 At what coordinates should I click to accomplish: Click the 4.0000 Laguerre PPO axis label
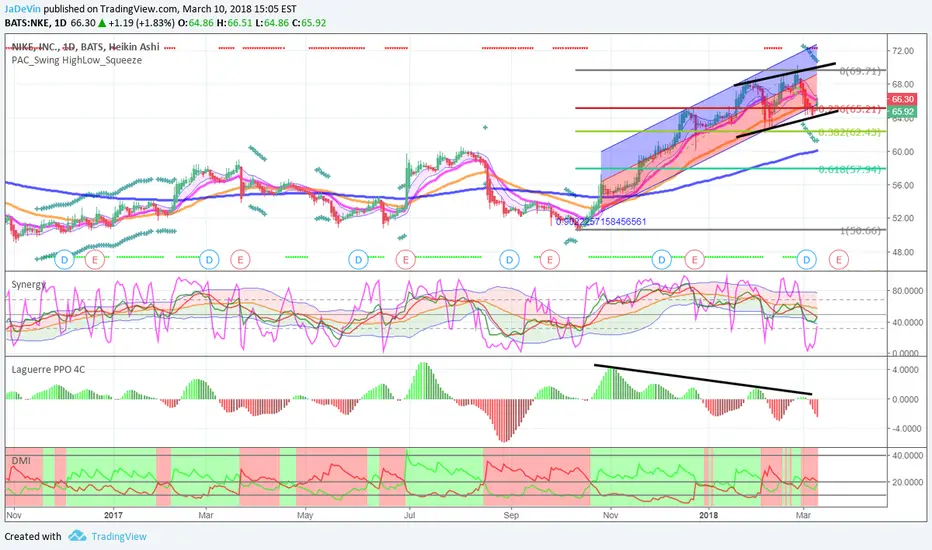tap(907, 369)
